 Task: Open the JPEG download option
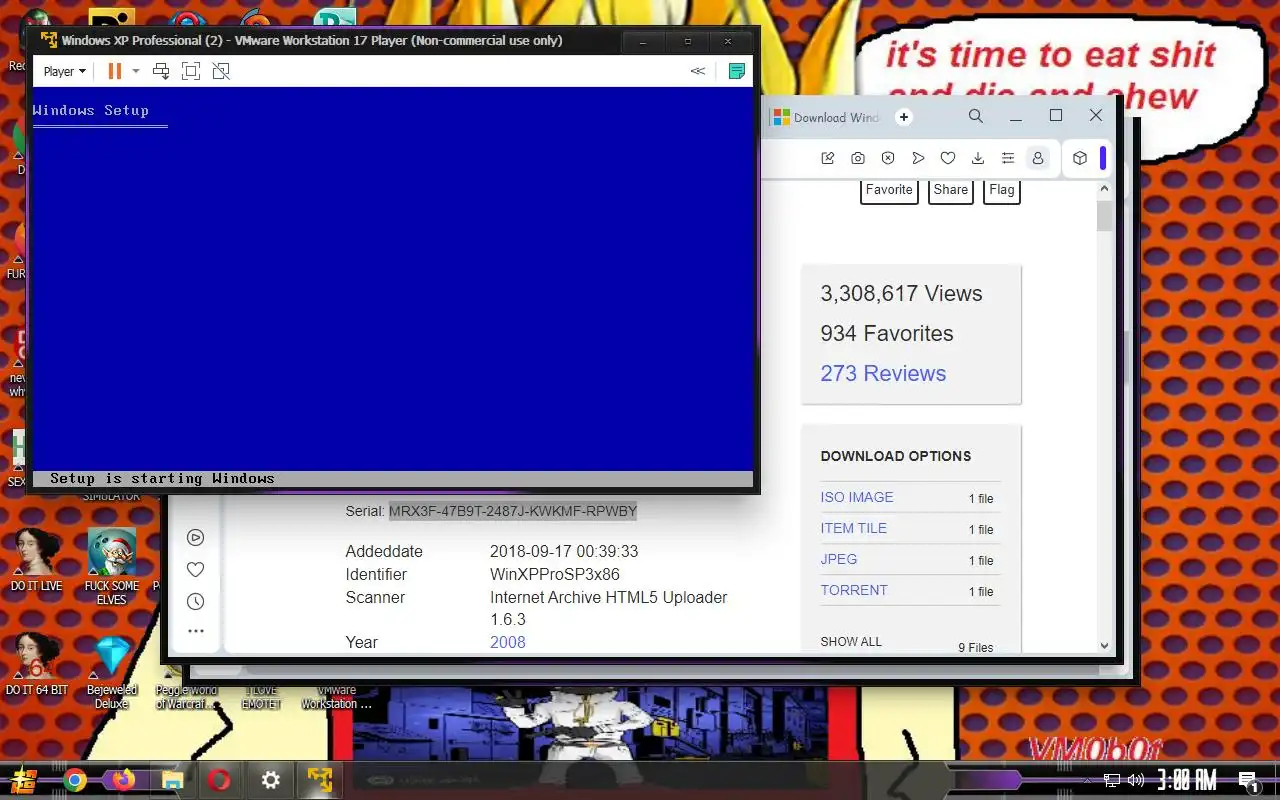[839, 559]
